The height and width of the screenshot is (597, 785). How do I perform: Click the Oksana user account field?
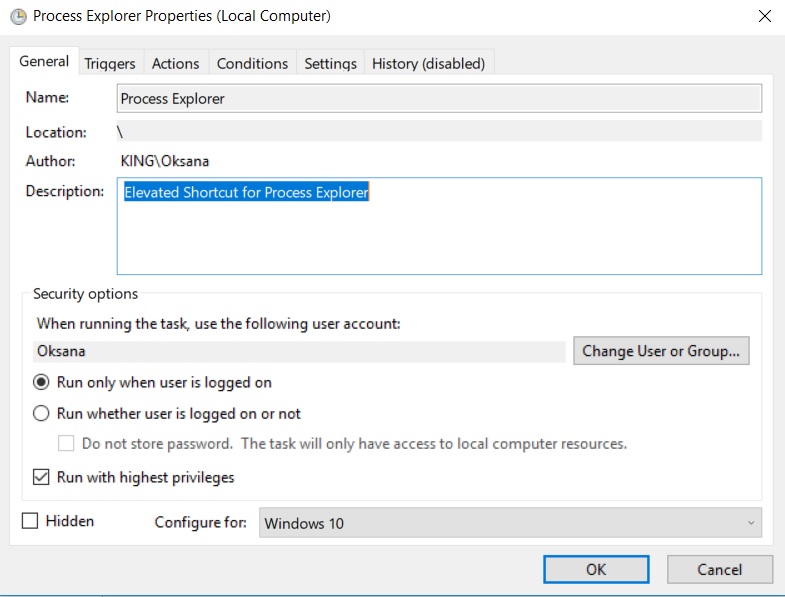[x=299, y=351]
